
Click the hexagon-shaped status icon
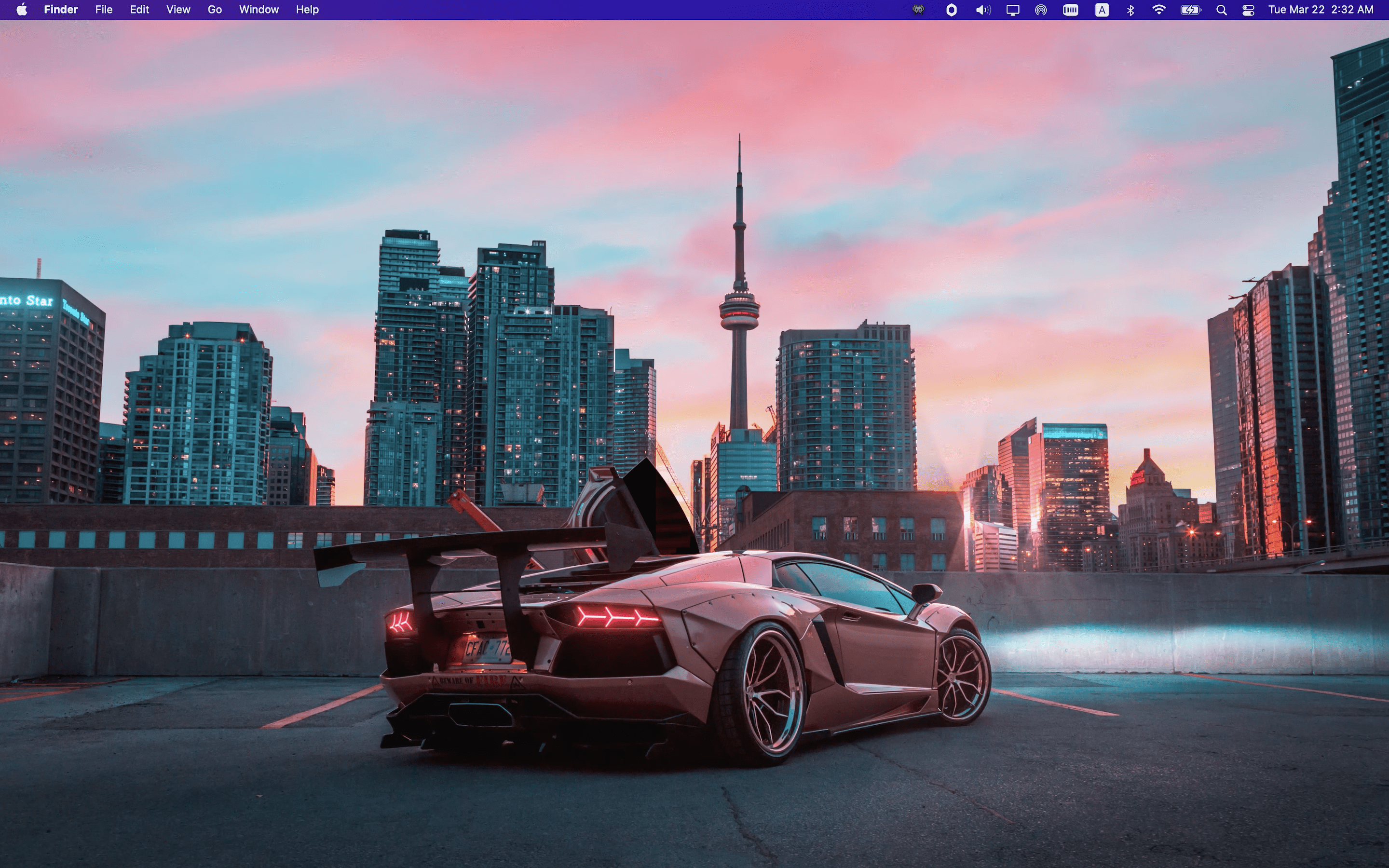952,9
